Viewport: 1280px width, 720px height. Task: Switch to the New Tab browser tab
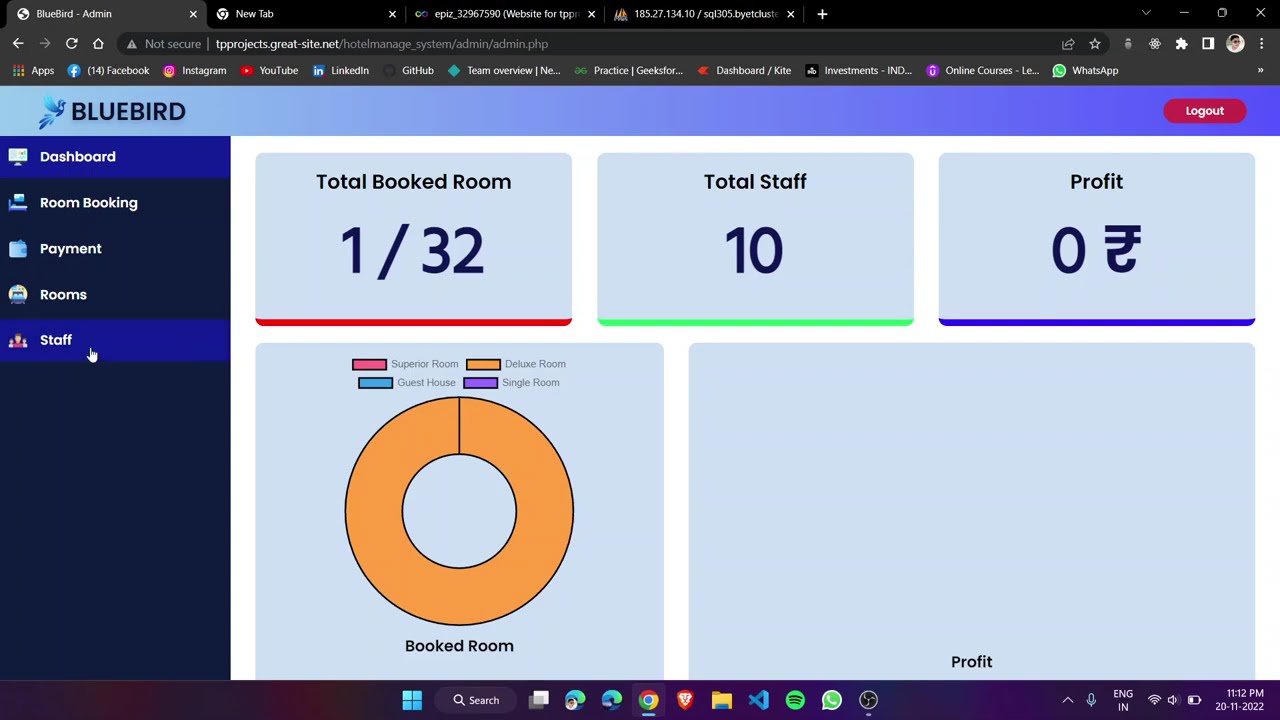[x=305, y=14]
